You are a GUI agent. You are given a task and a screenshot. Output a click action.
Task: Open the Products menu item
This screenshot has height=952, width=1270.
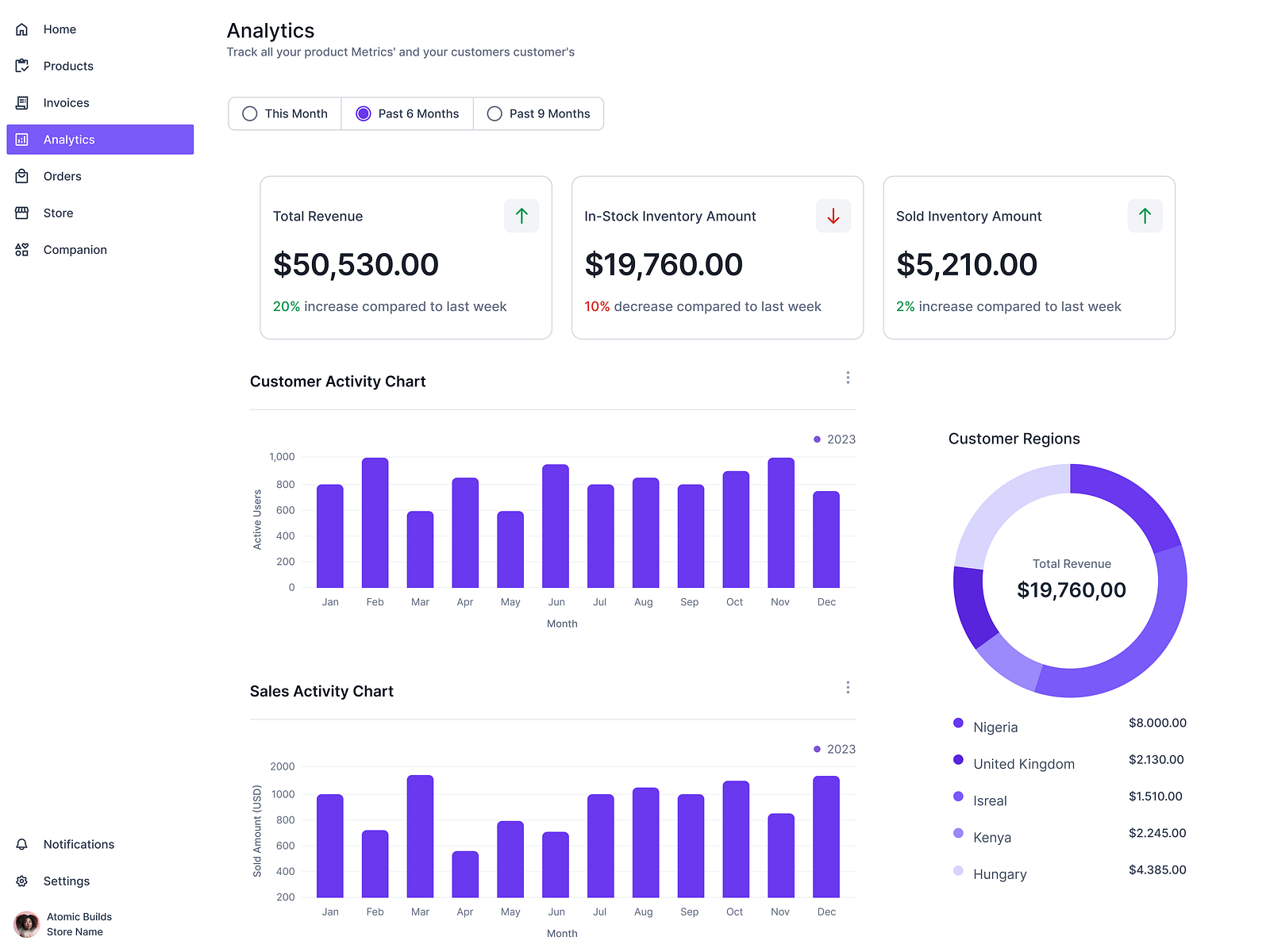[x=100, y=66]
